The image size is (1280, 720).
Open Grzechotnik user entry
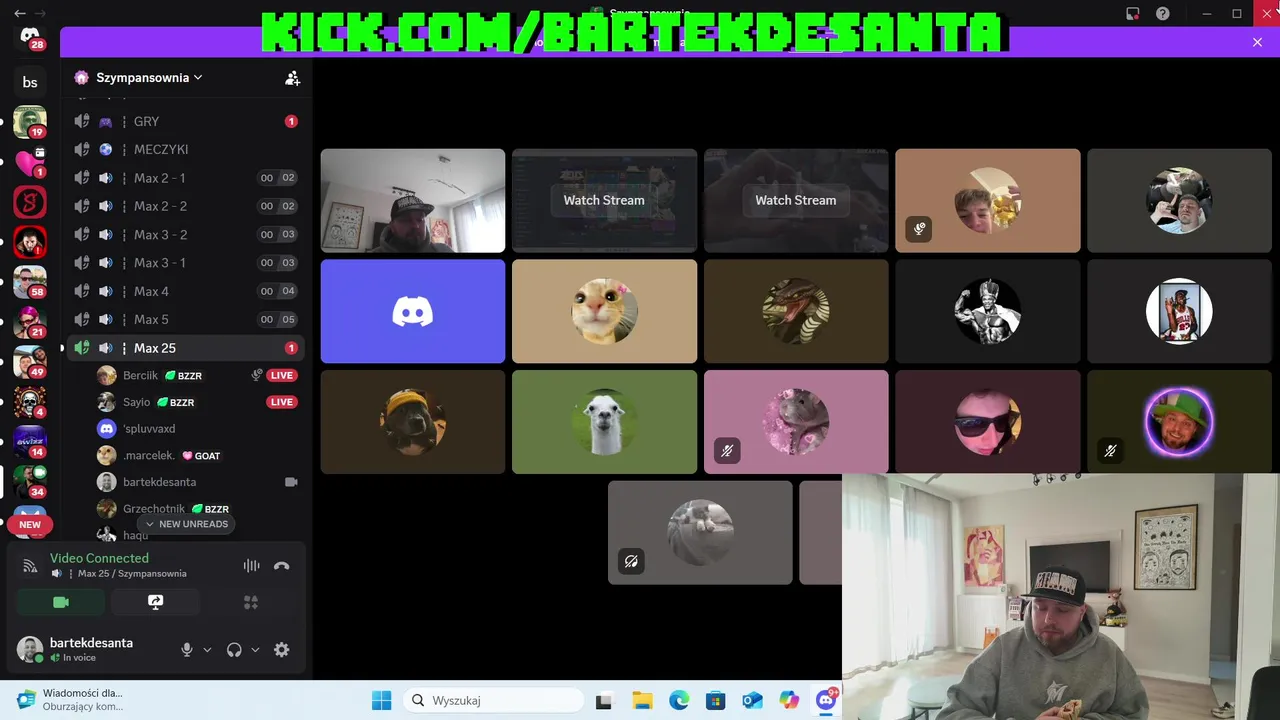coord(197,509)
